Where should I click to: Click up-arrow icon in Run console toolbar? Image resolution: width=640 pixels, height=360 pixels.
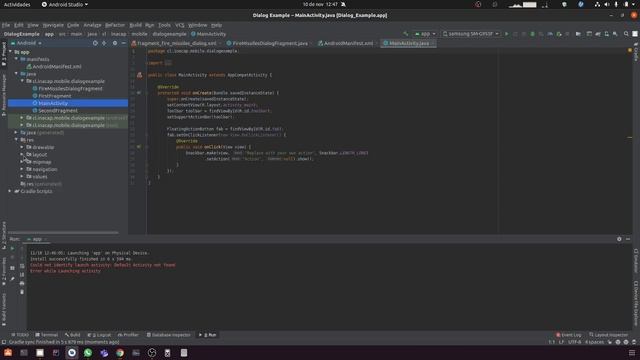pos(22,248)
